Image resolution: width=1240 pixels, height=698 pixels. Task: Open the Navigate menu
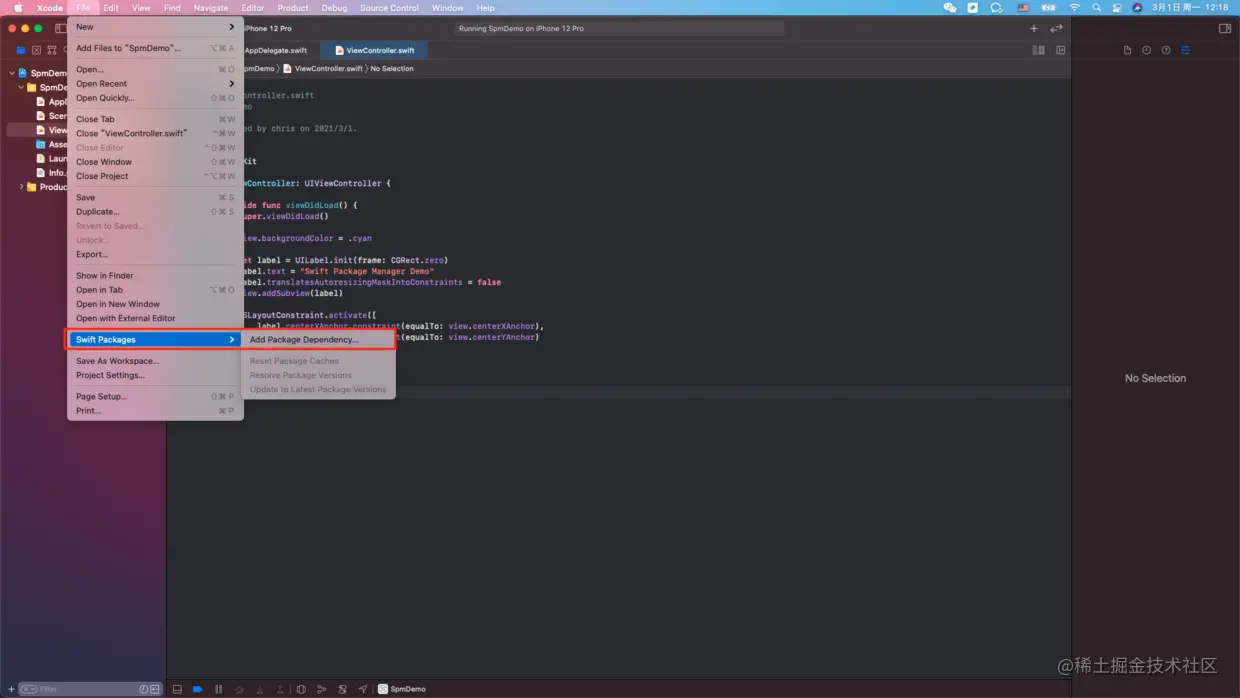[211, 8]
